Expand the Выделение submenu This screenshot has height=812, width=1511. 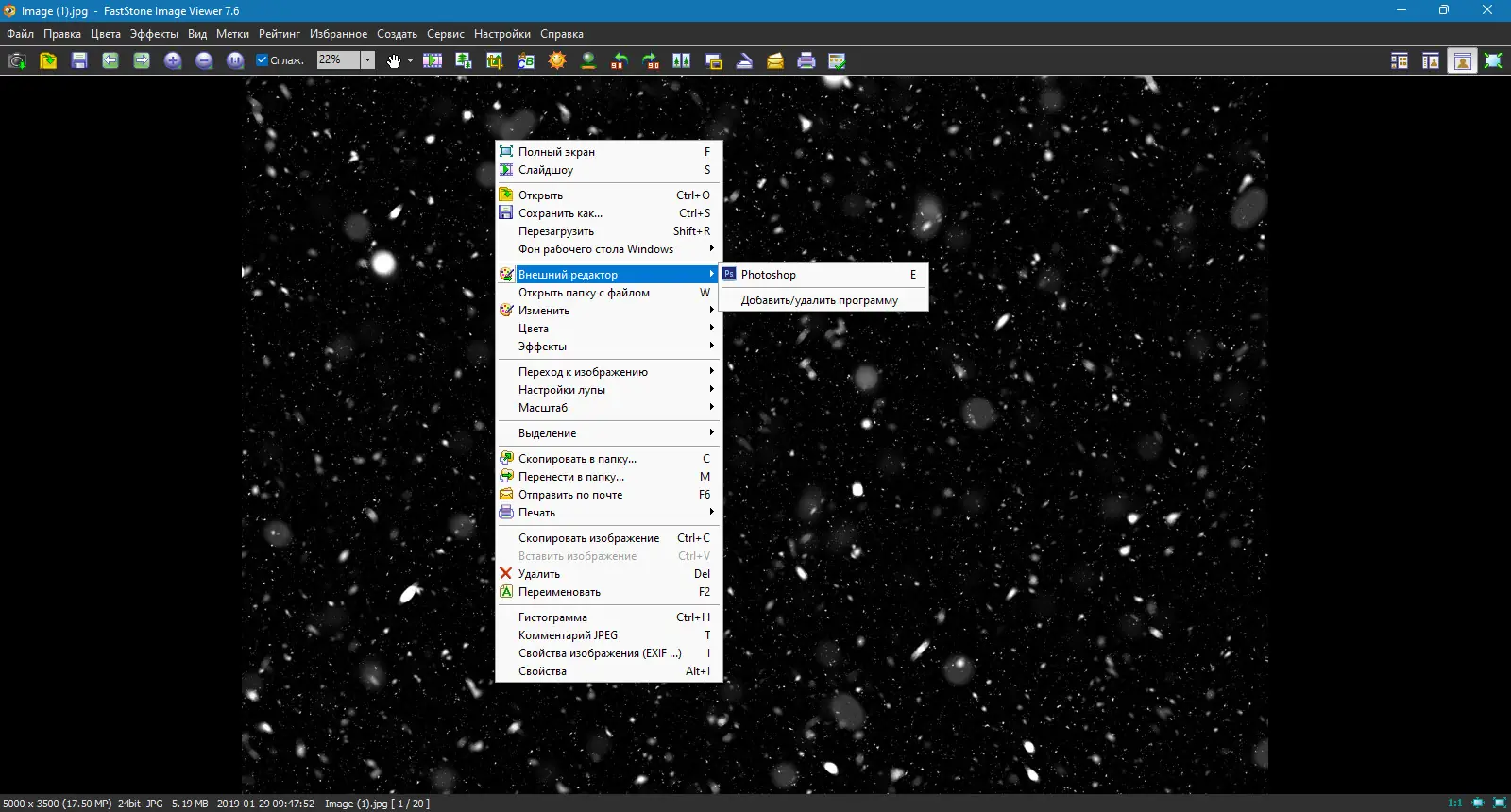tap(608, 433)
